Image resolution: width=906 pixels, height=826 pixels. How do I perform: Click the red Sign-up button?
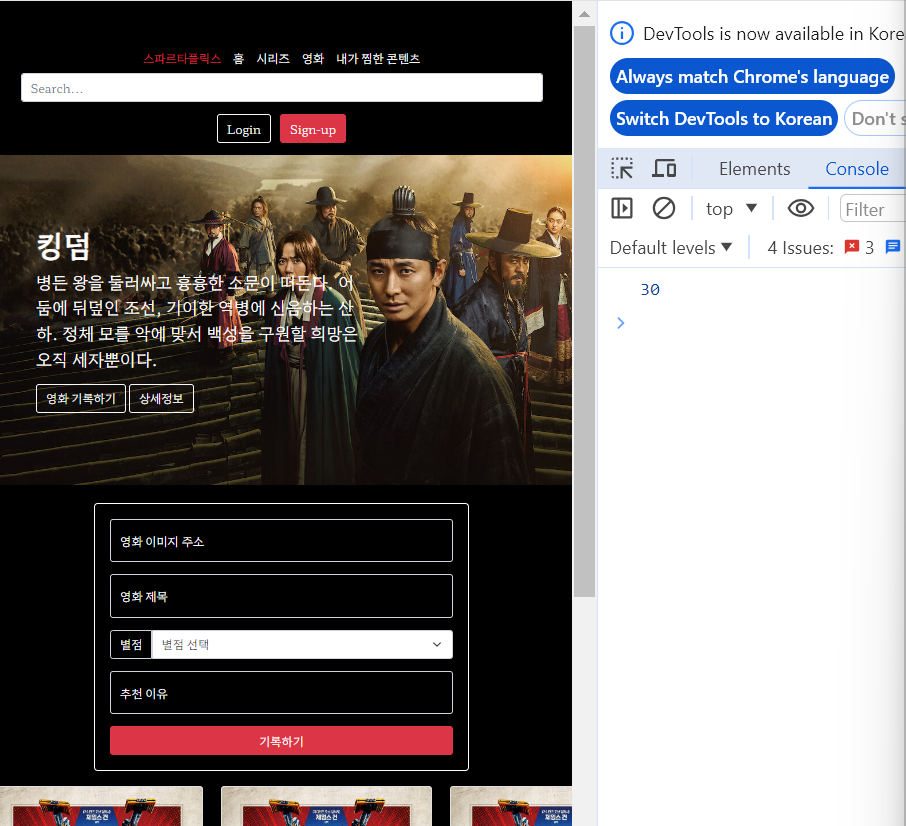click(x=313, y=129)
